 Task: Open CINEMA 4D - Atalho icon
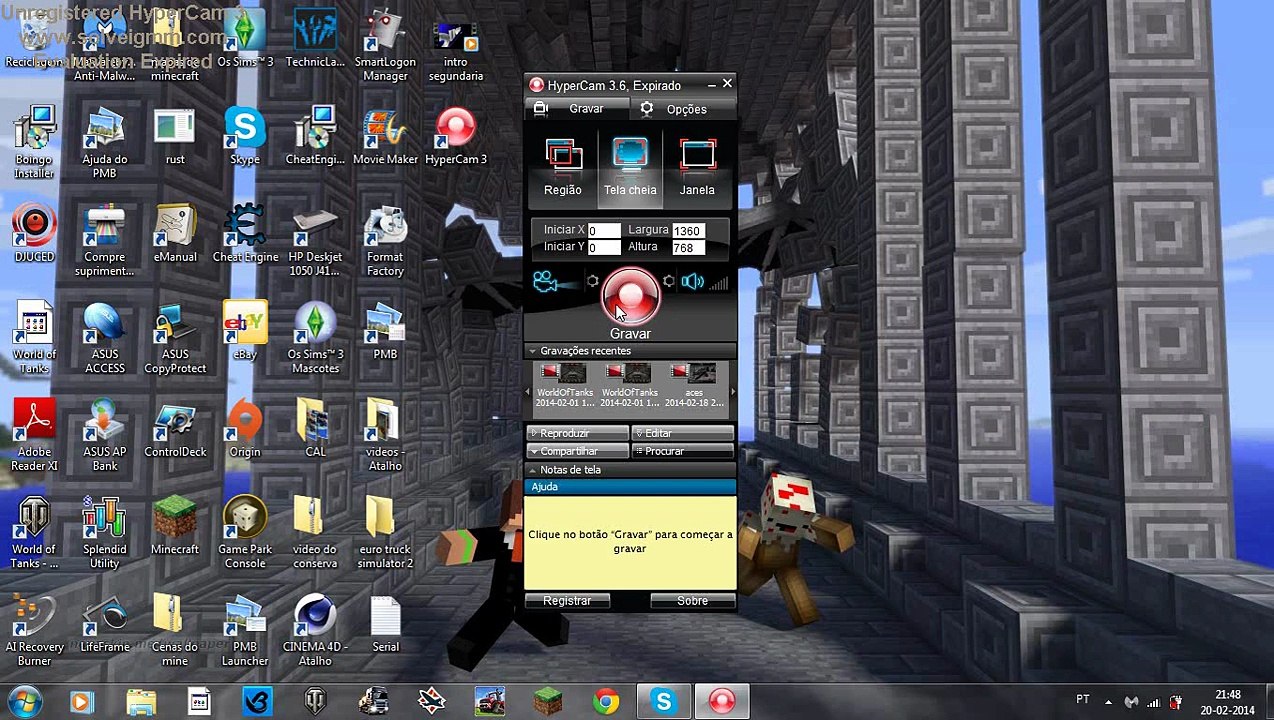(x=315, y=630)
